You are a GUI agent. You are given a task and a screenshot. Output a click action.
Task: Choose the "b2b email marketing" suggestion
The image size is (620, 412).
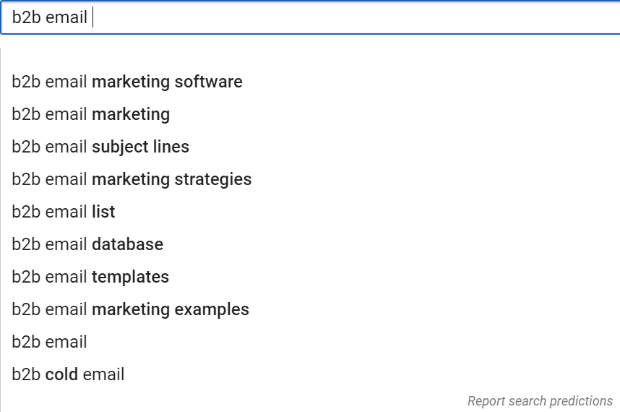pyautogui.click(x=91, y=114)
